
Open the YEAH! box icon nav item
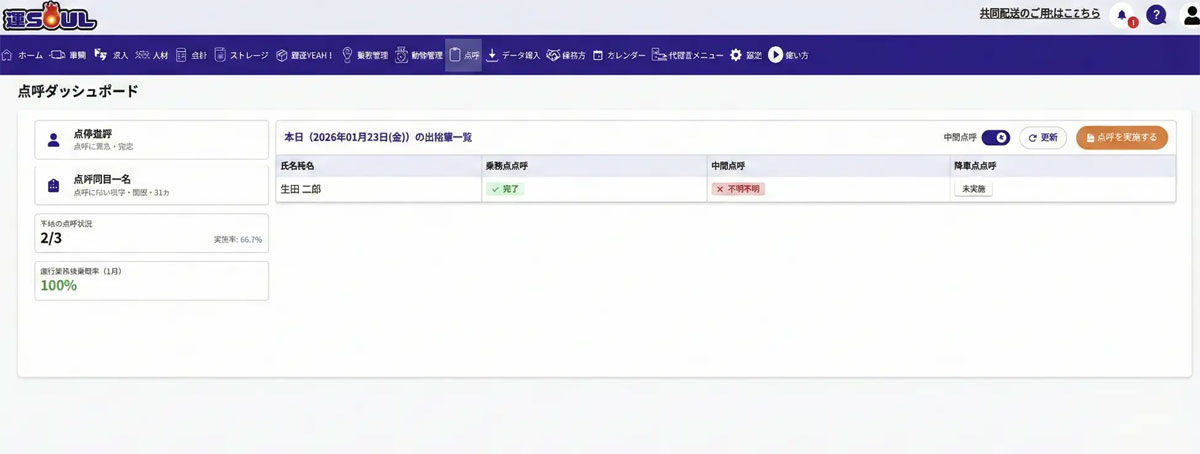(305, 55)
